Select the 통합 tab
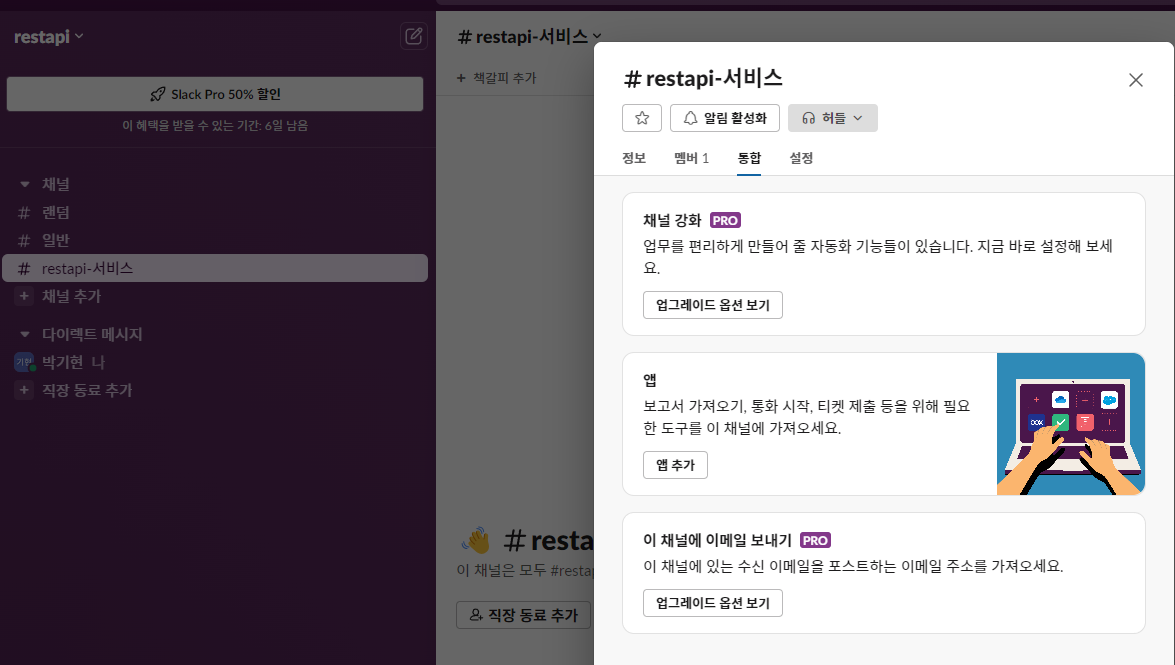 tap(749, 158)
